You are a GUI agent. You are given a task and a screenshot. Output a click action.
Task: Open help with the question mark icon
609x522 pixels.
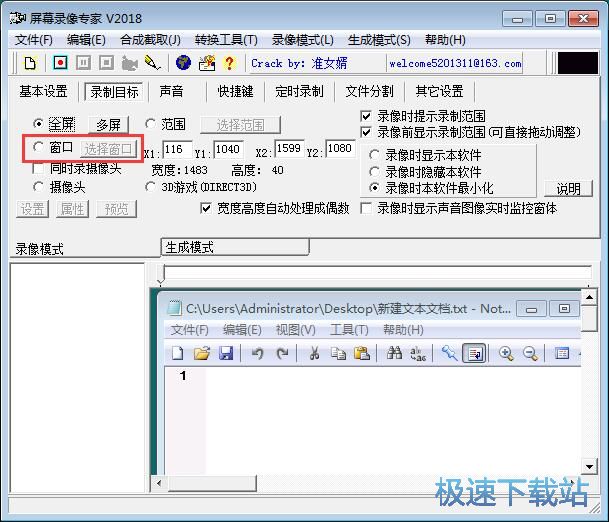point(230,63)
